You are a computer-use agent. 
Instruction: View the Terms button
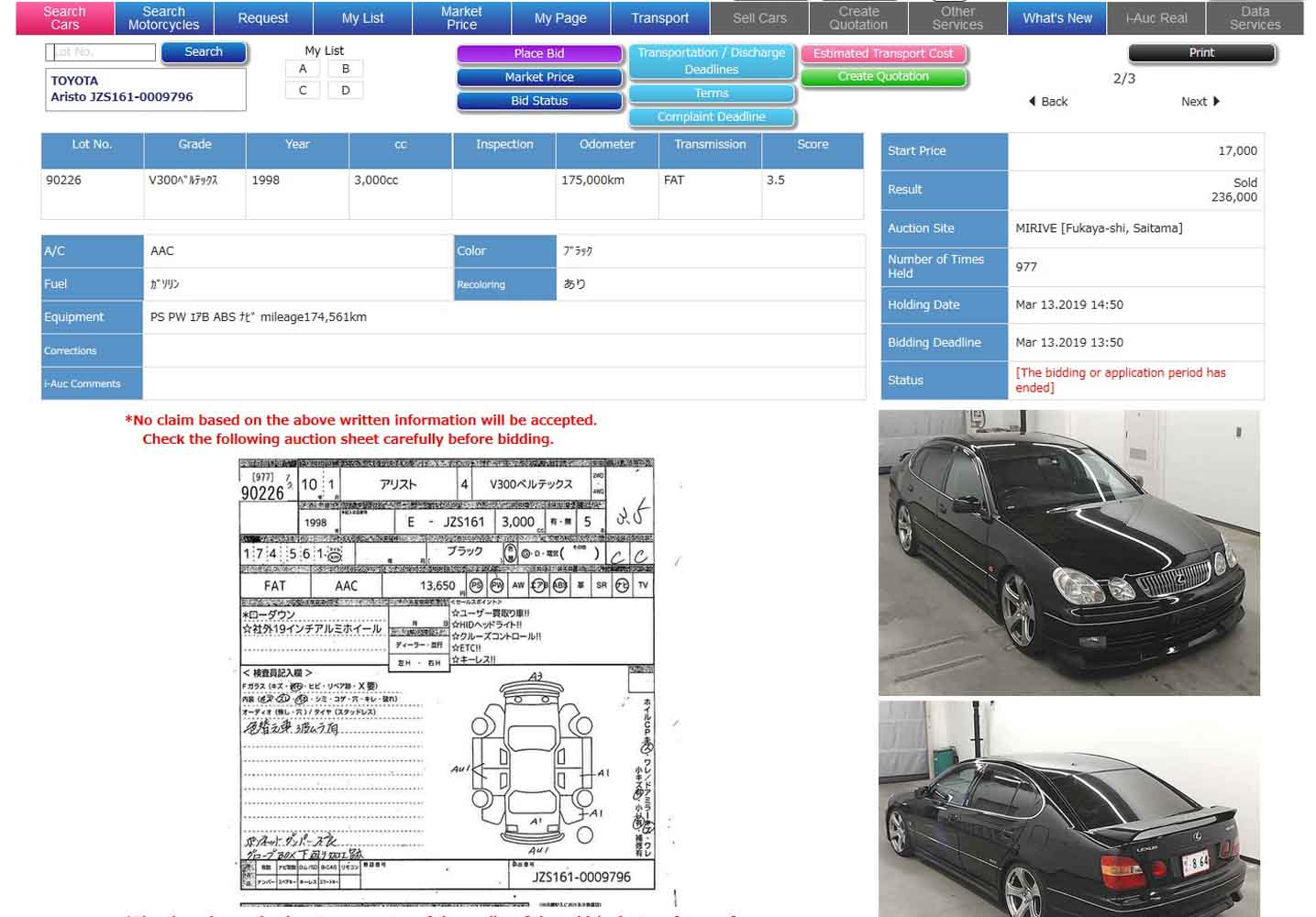click(712, 94)
